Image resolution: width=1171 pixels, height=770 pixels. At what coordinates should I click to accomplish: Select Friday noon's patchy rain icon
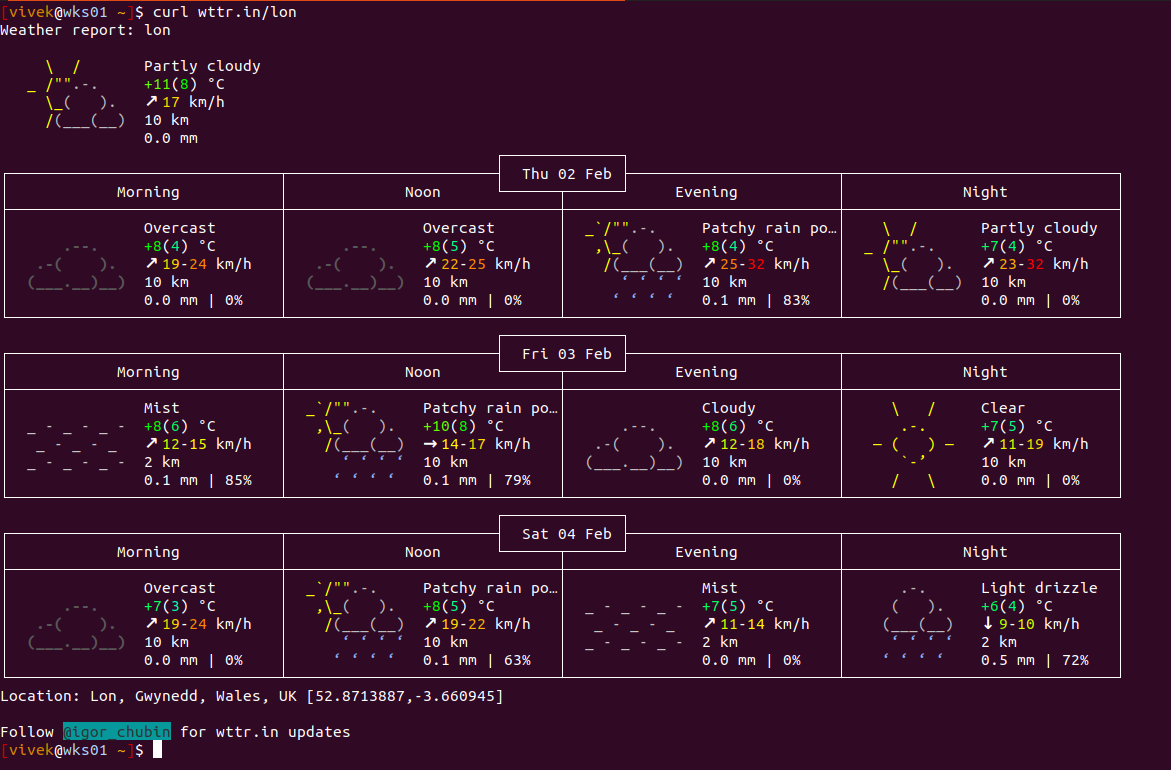coord(356,444)
